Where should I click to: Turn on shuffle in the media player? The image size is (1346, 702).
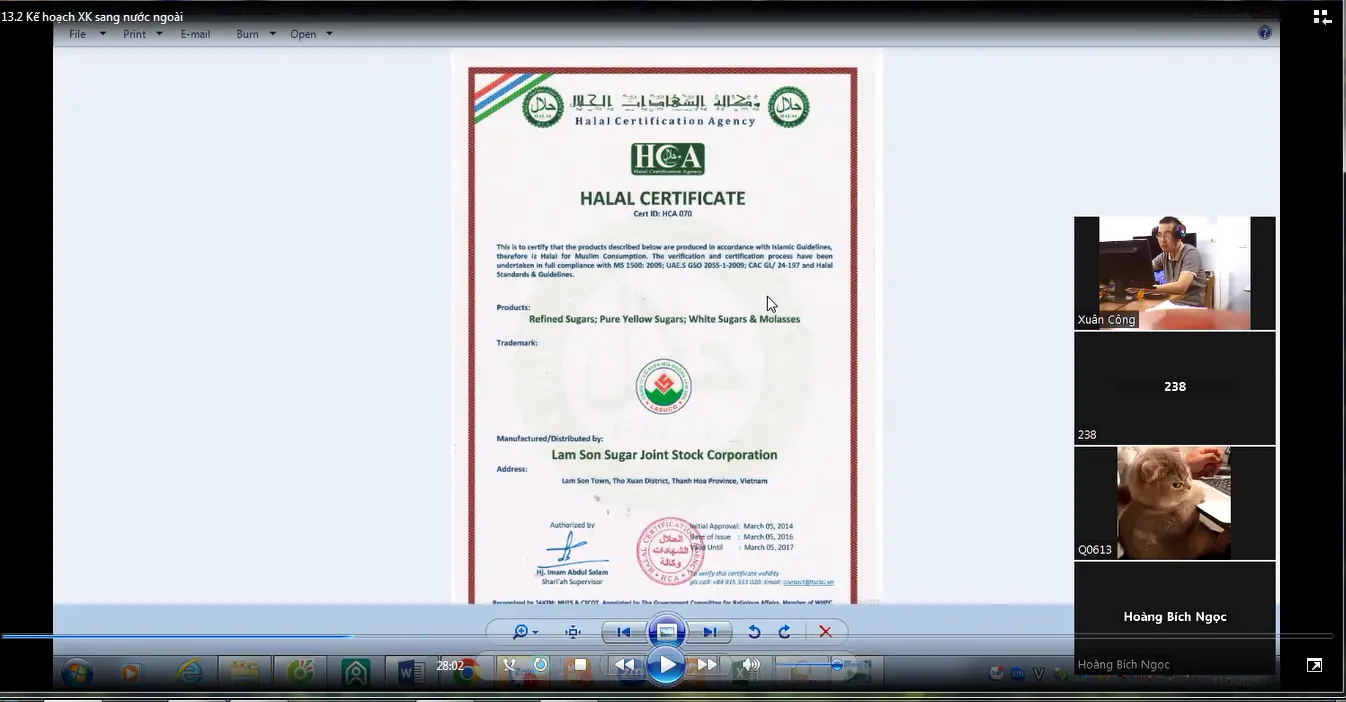point(510,665)
